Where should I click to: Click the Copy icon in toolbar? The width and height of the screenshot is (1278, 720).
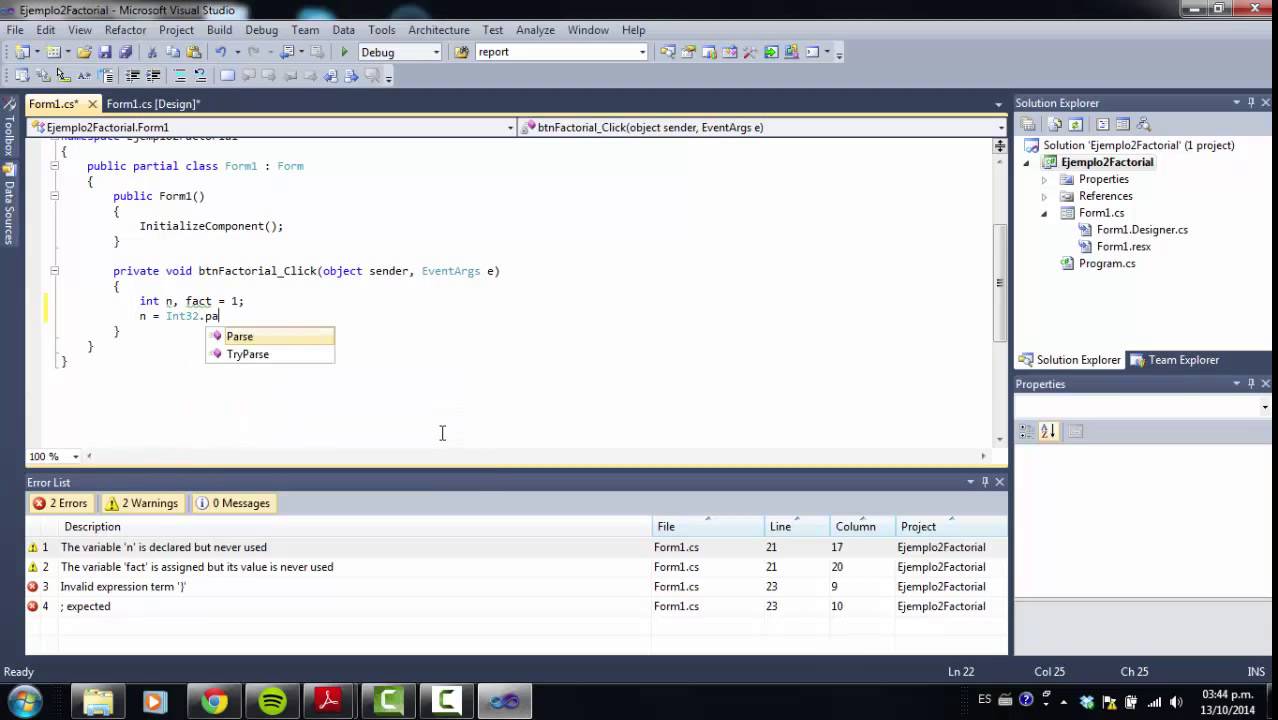pyautogui.click(x=173, y=52)
